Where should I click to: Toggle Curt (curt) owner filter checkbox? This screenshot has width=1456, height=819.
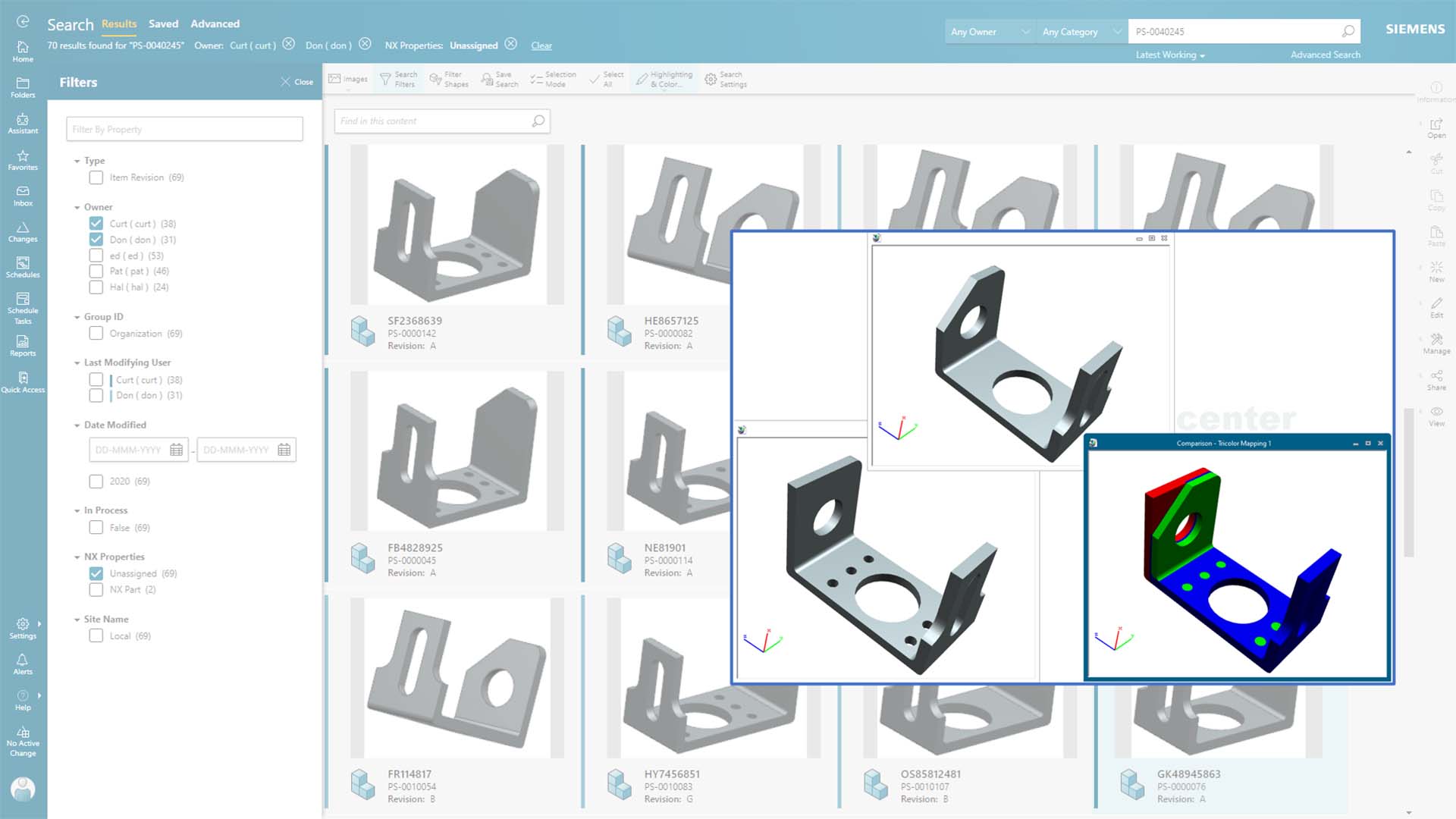(x=97, y=223)
